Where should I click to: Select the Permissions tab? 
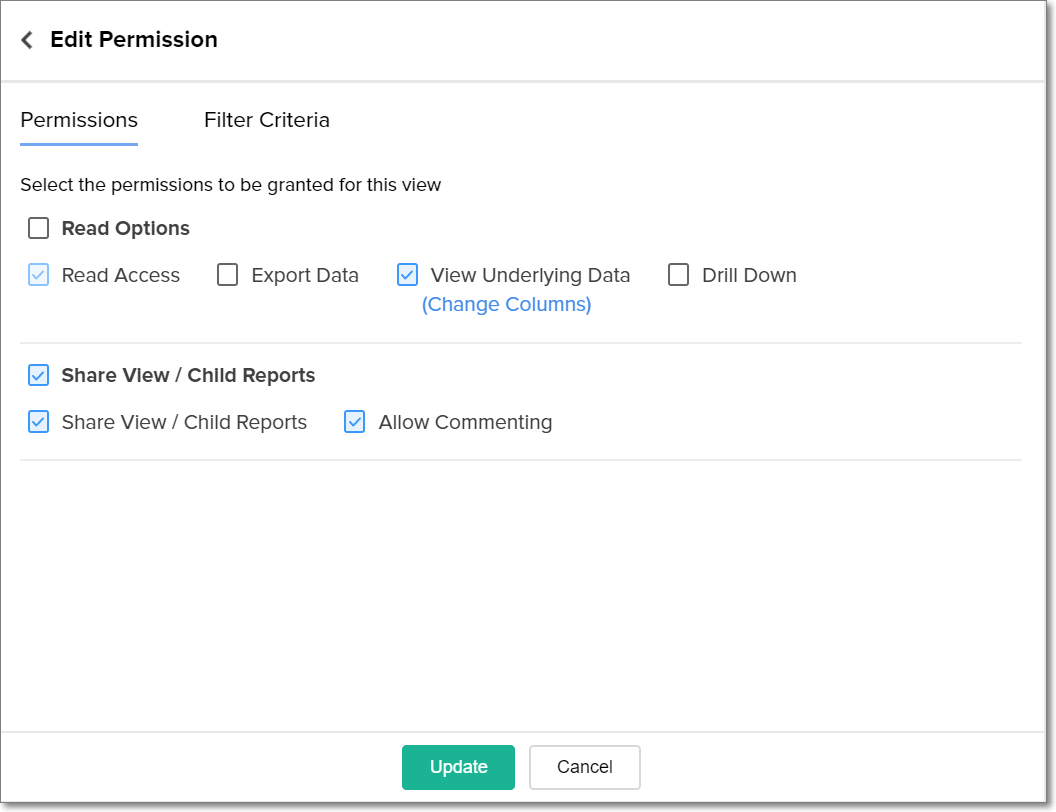(79, 120)
